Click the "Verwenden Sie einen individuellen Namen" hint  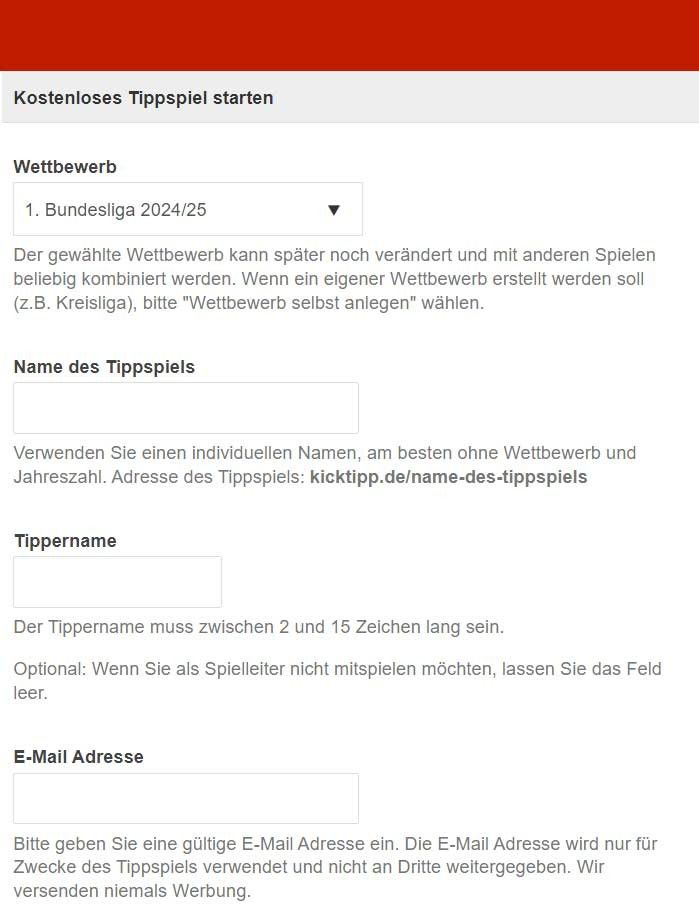324,453
